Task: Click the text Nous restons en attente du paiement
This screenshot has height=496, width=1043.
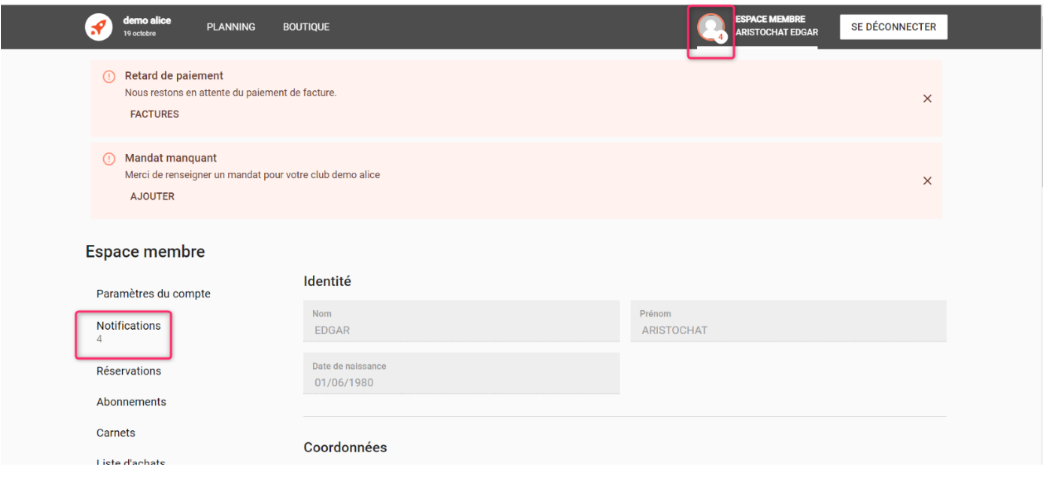Action: 231,93
